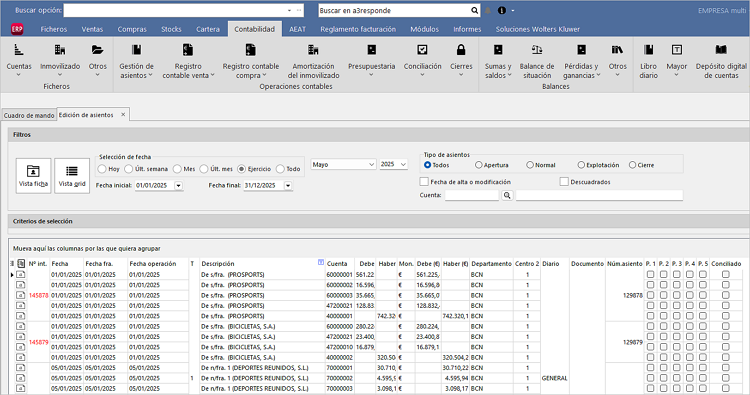The height and width of the screenshot is (395, 750).
Task: Open Amortización del inmovilizado icon
Action: 313,50
